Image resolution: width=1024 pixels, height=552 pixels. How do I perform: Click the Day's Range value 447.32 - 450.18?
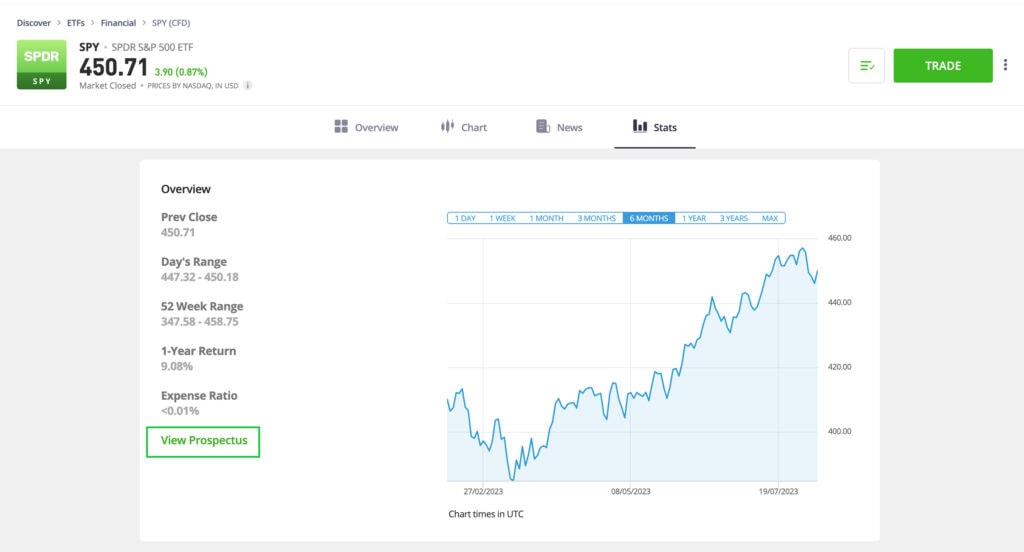tap(200, 277)
